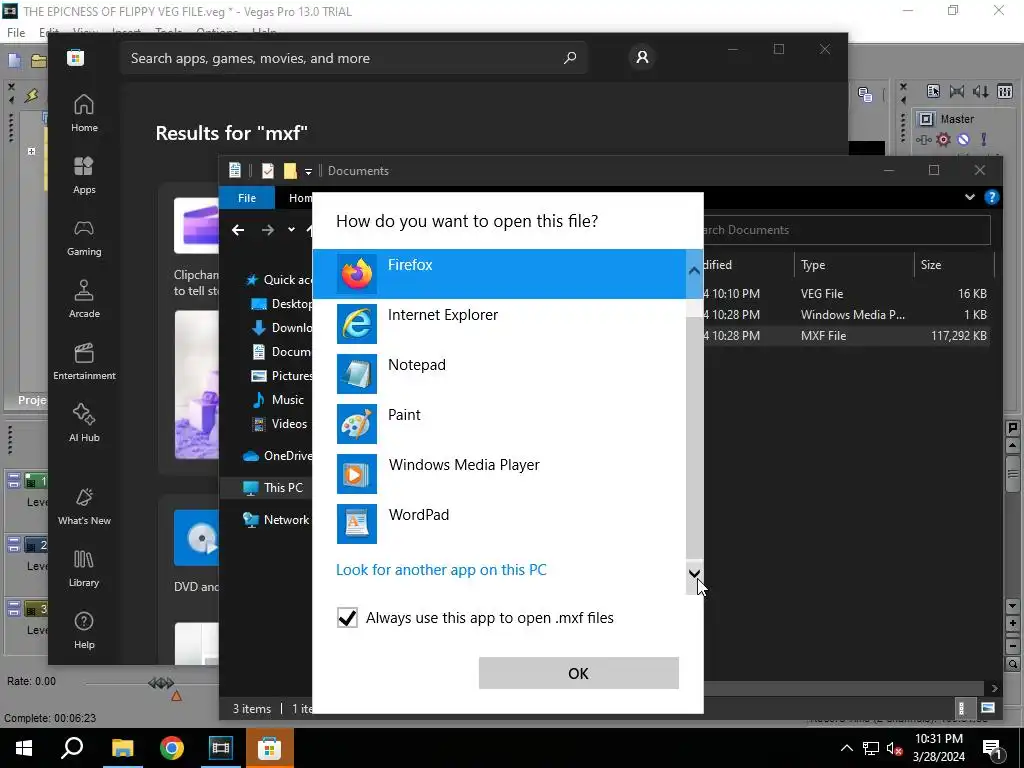
Task: Open Entertainment section in Microsoft Store
Action: pyautogui.click(x=84, y=362)
